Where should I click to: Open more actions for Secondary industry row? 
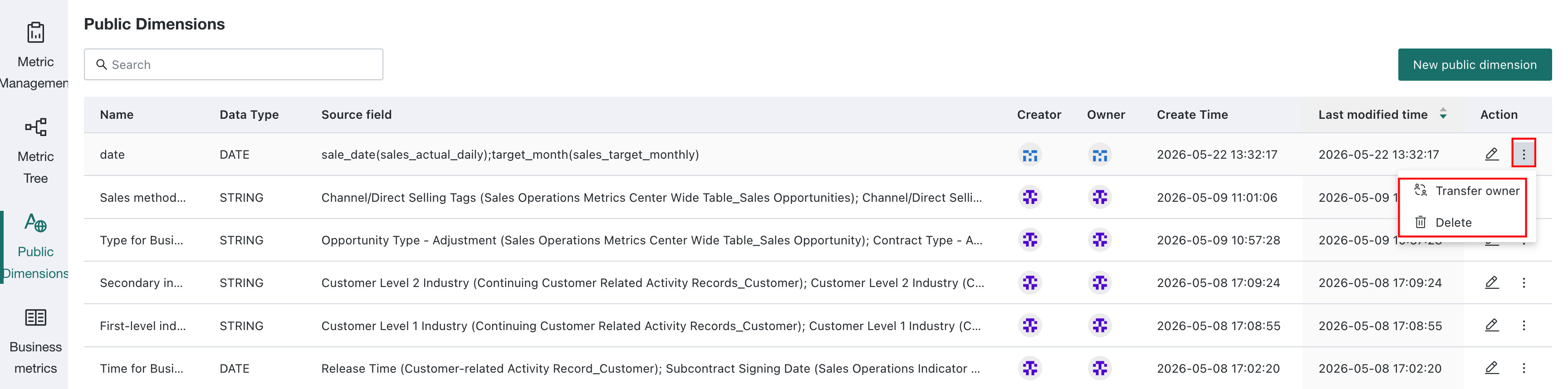click(x=1524, y=282)
